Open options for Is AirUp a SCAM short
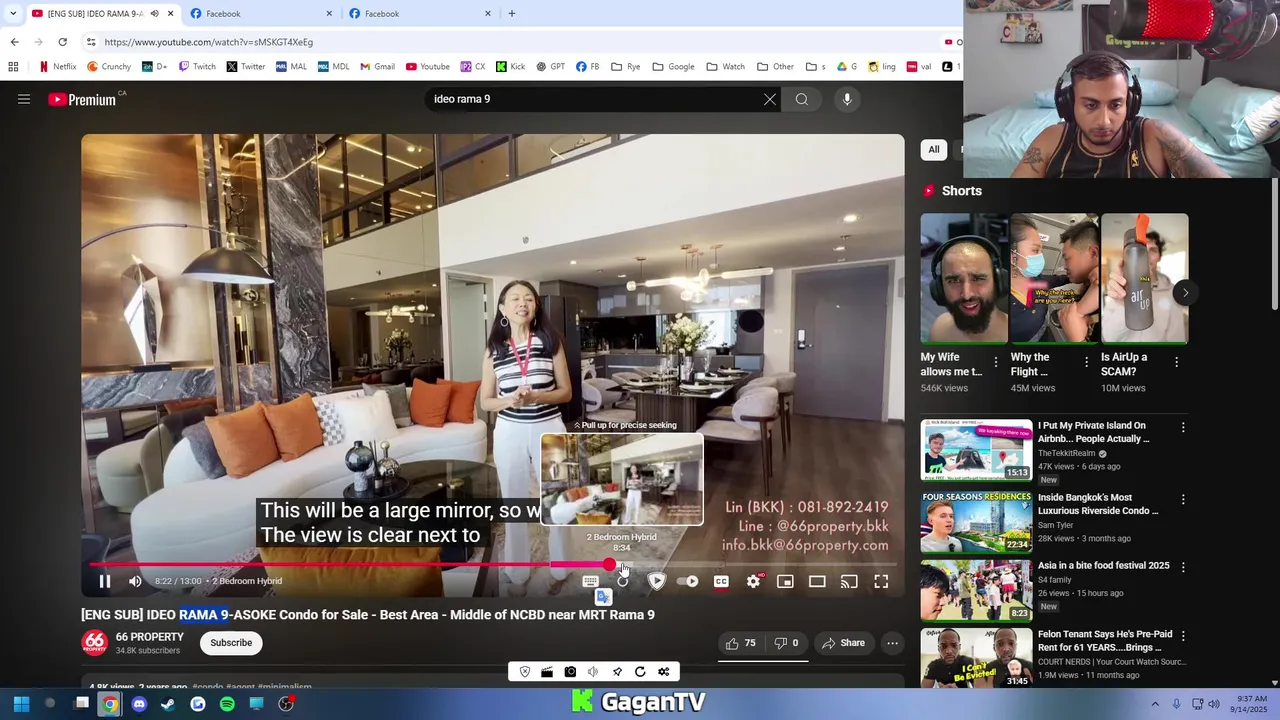This screenshot has width=1280, height=720. pyautogui.click(x=1176, y=362)
